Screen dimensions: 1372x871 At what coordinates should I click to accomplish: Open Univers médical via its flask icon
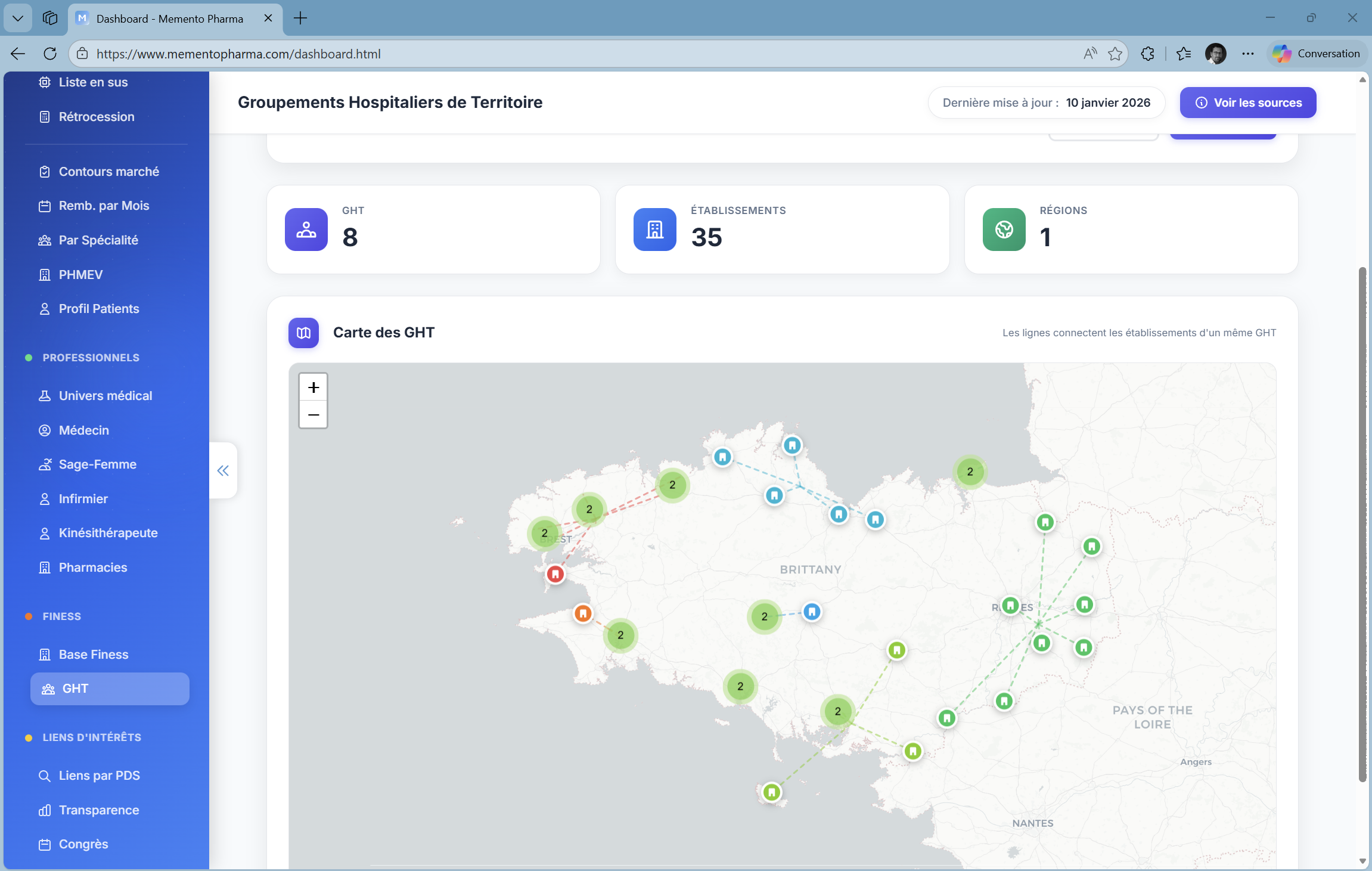[x=44, y=395]
